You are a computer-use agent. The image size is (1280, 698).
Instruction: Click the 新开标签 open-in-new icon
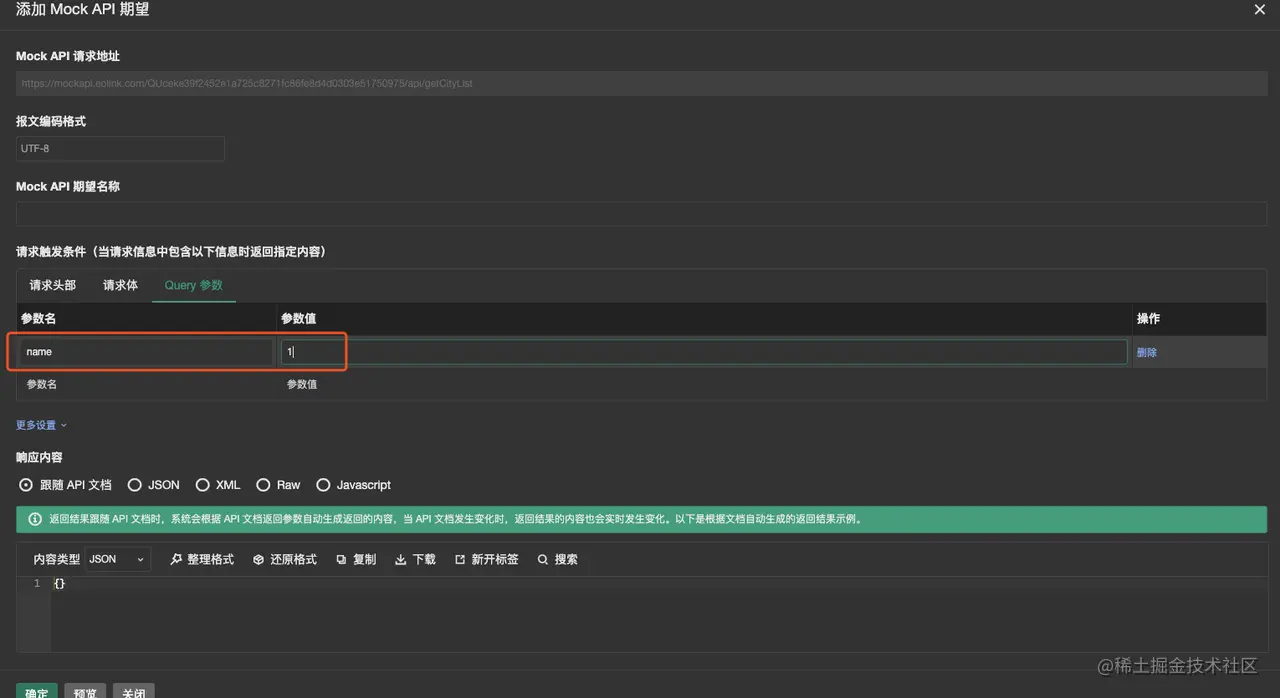[x=460, y=560]
